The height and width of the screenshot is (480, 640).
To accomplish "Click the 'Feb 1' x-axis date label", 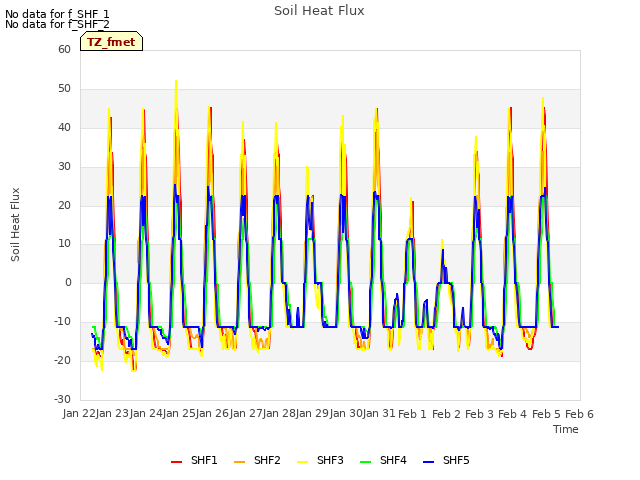I will point(412,414).
